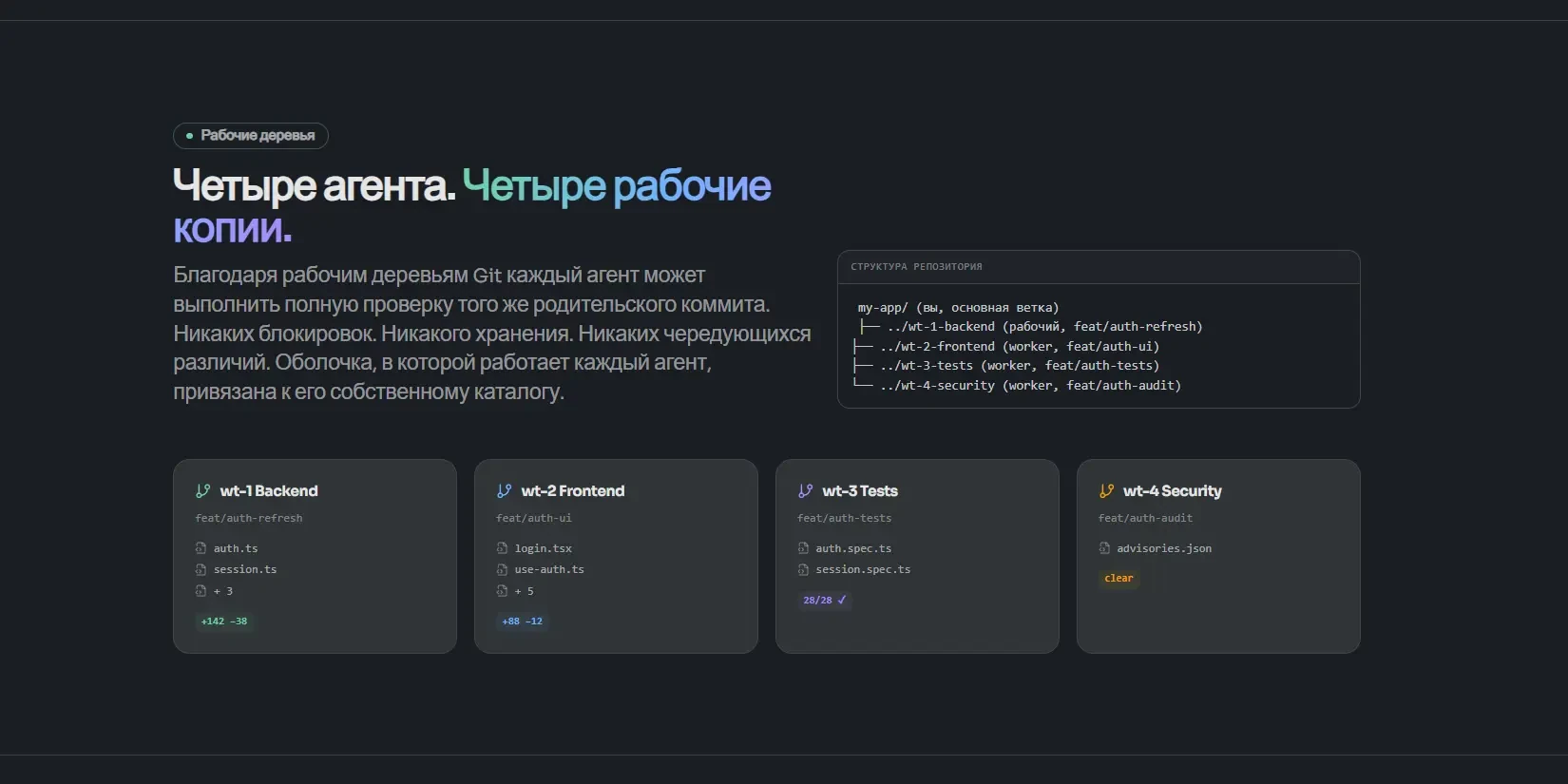
Task: Click the purple heading word 'копии.'
Action: [232, 228]
